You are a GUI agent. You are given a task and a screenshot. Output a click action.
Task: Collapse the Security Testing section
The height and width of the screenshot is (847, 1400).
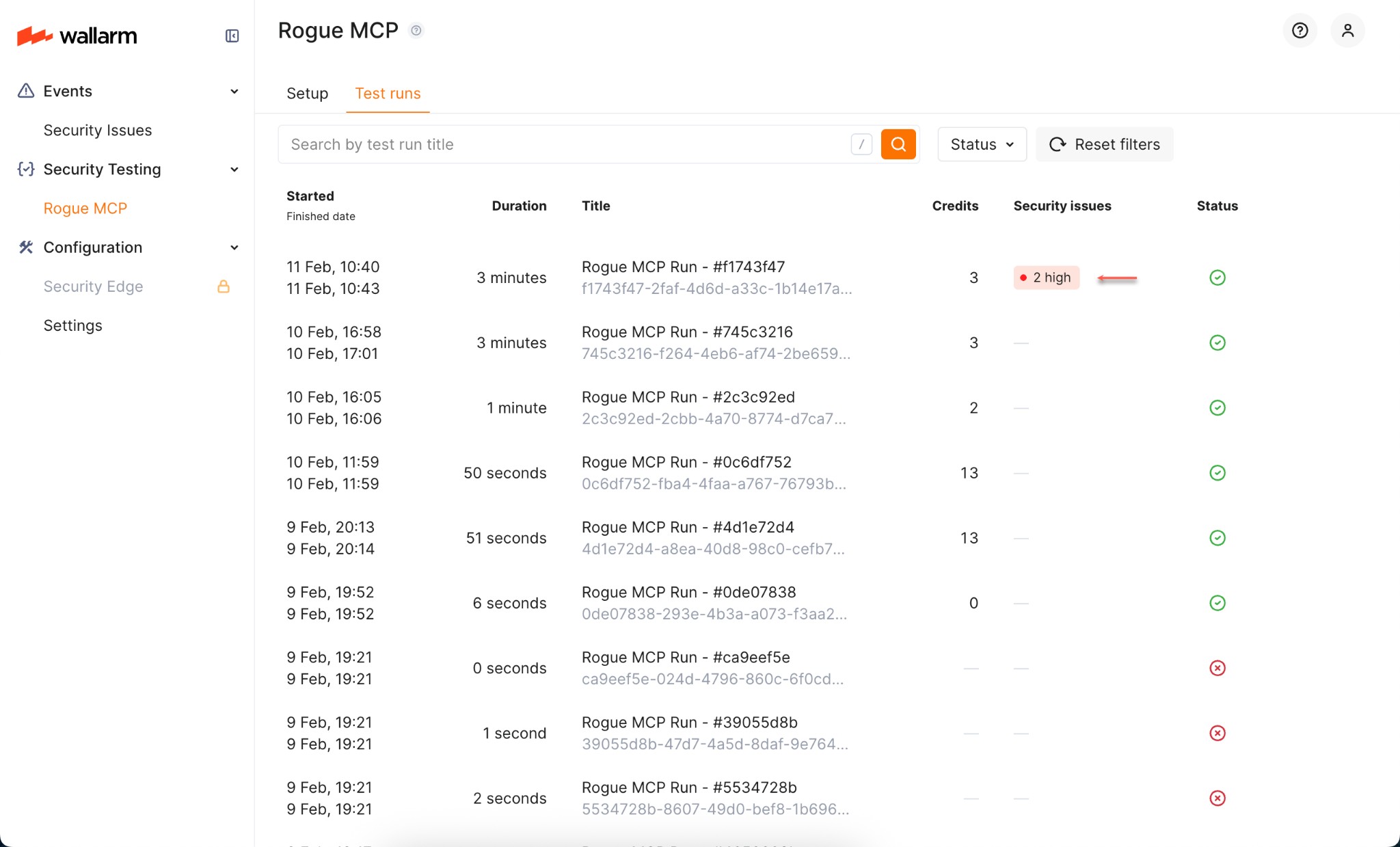233,169
